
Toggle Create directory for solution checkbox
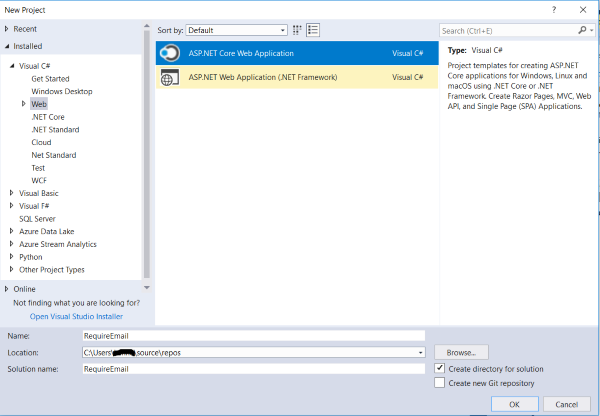pos(439,368)
